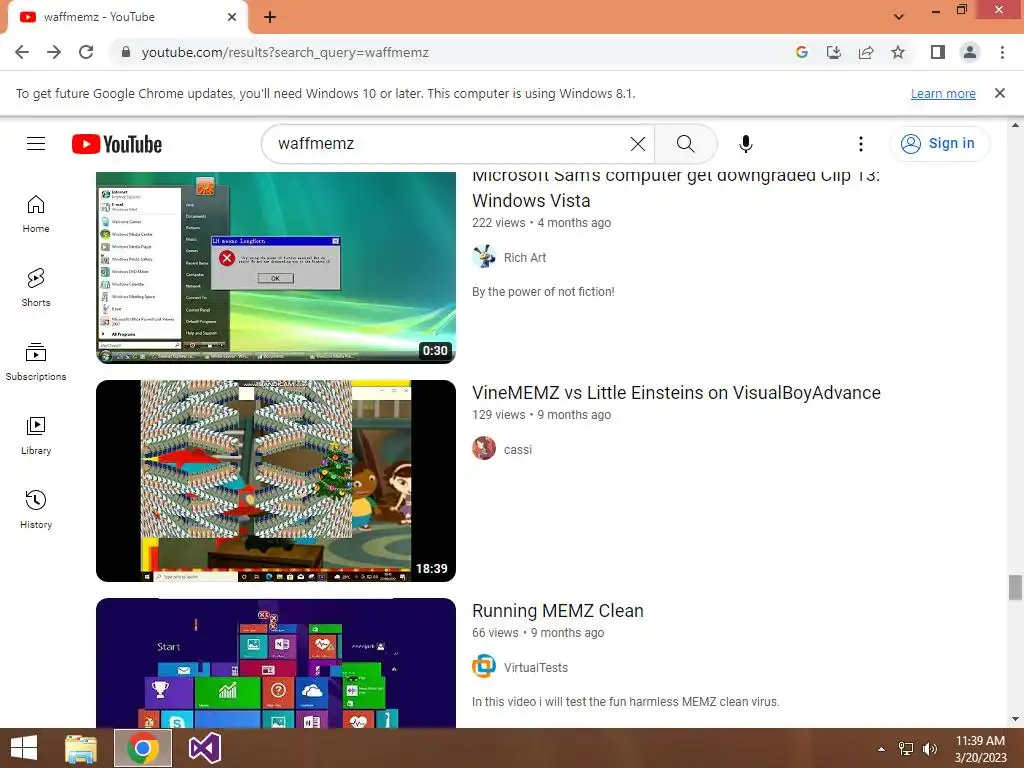Bookmark this page with star
Viewport: 1024px width, 768px height.
point(898,52)
